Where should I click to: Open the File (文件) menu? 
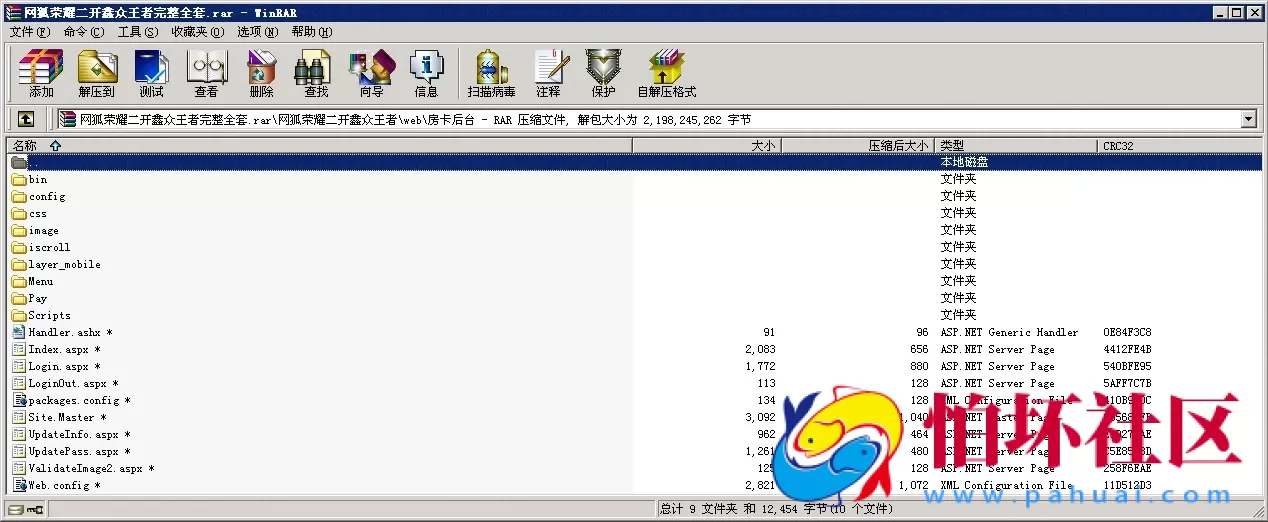point(30,32)
